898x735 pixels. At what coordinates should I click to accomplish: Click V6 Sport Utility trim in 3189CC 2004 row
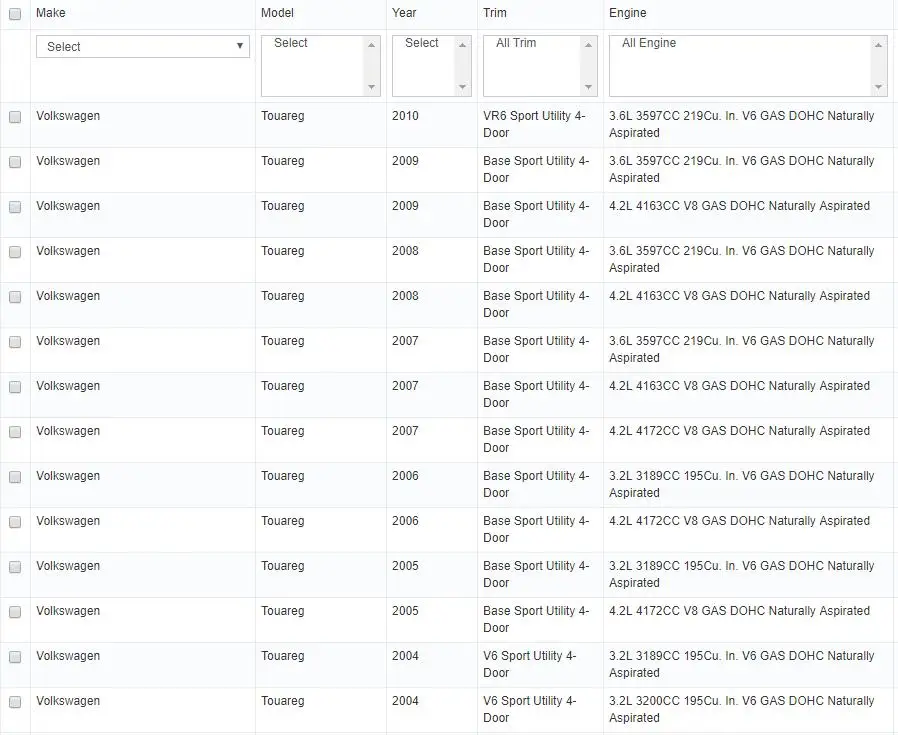tap(530, 665)
